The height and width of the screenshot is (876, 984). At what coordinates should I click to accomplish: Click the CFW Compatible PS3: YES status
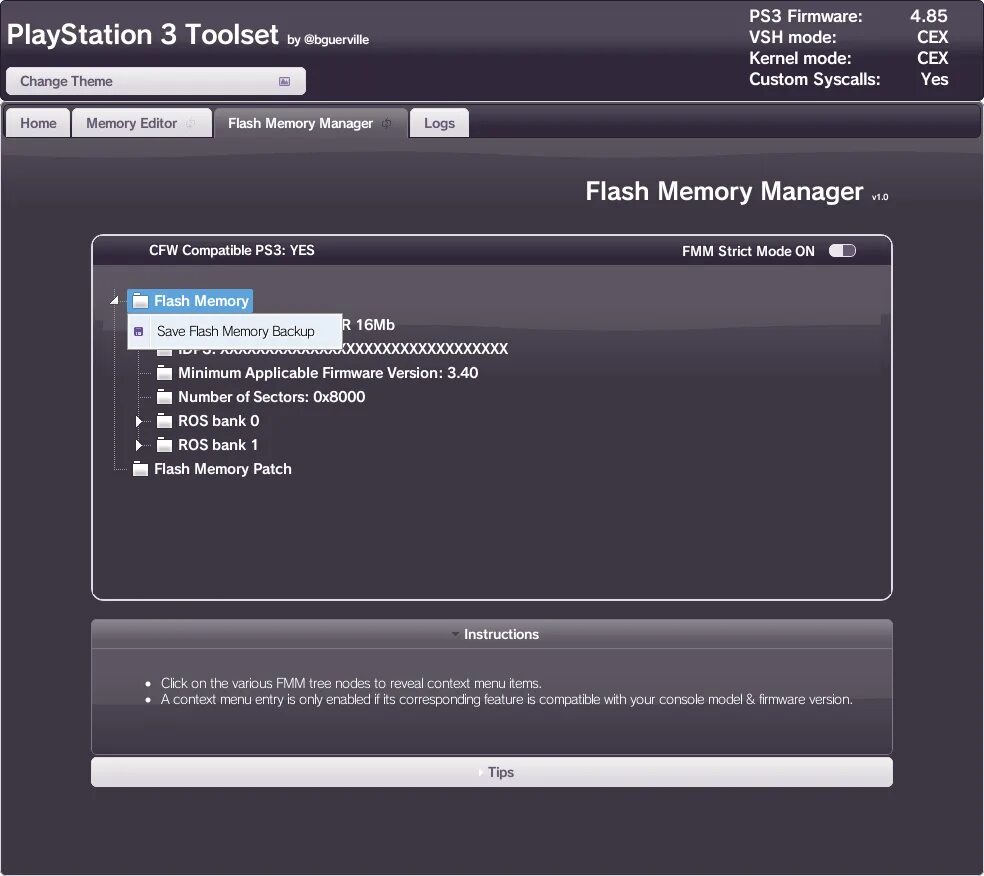click(232, 250)
